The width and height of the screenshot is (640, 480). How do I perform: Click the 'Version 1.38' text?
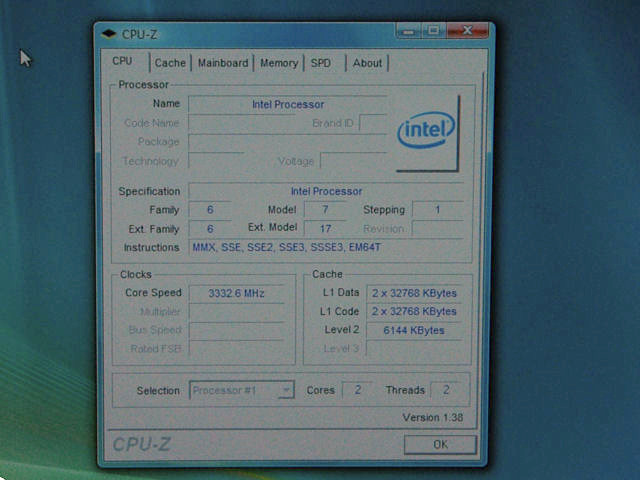(x=433, y=418)
